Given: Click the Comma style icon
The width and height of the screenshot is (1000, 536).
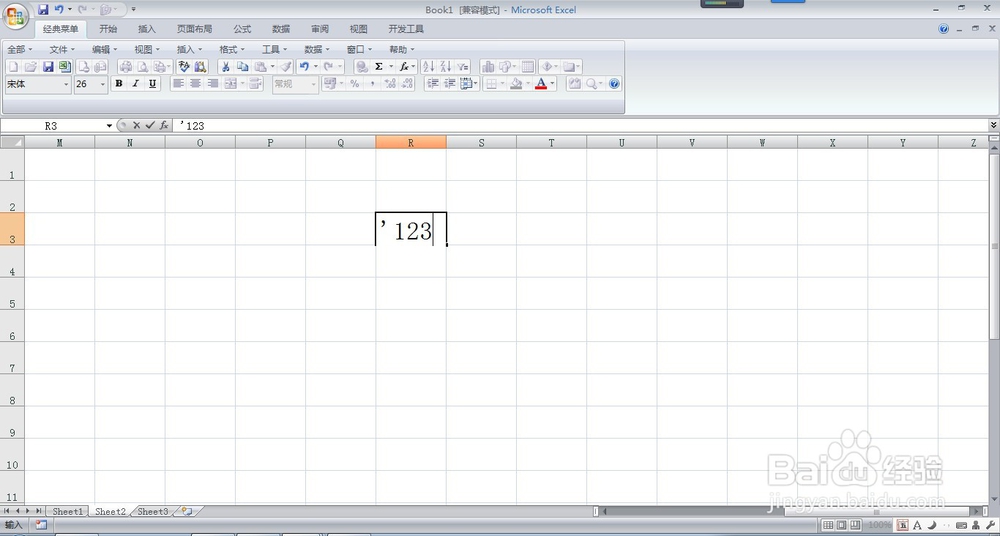Looking at the screenshot, I should point(372,84).
